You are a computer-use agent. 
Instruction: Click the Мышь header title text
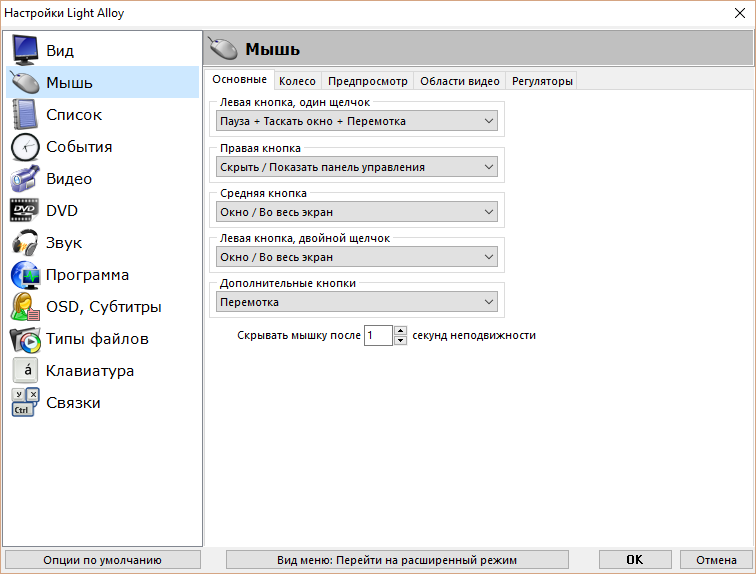click(272, 49)
